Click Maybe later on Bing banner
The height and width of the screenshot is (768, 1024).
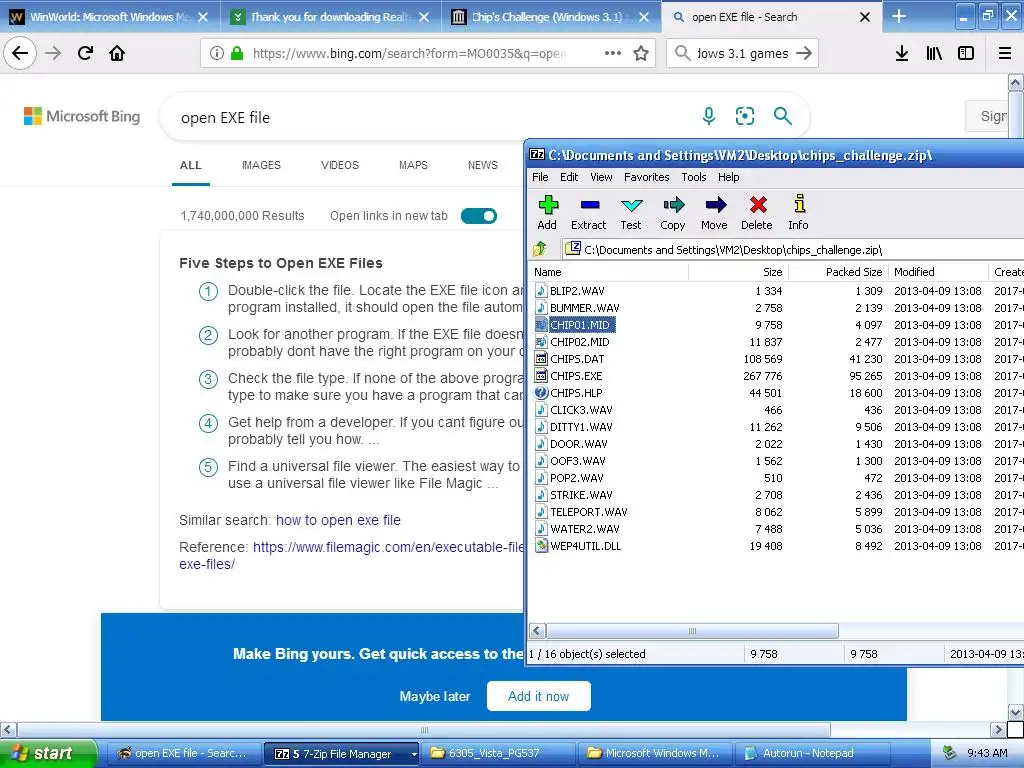[x=435, y=696]
